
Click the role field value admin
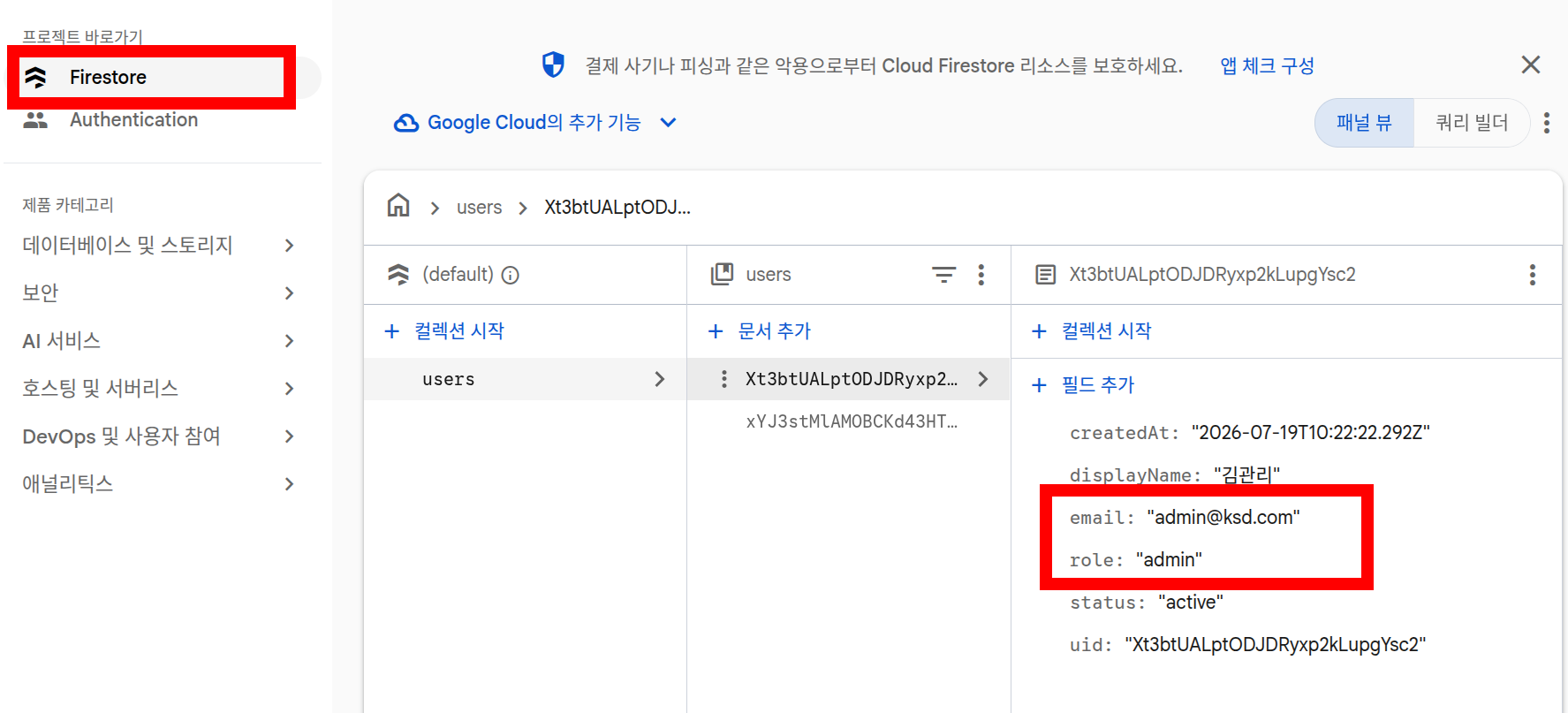point(1169,560)
